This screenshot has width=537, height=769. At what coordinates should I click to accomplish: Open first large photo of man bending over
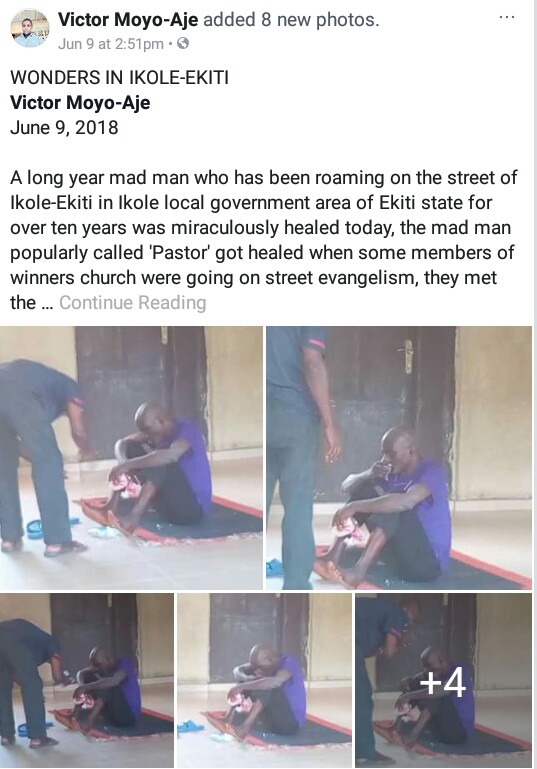pyautogui.click(x=131, y=458)
